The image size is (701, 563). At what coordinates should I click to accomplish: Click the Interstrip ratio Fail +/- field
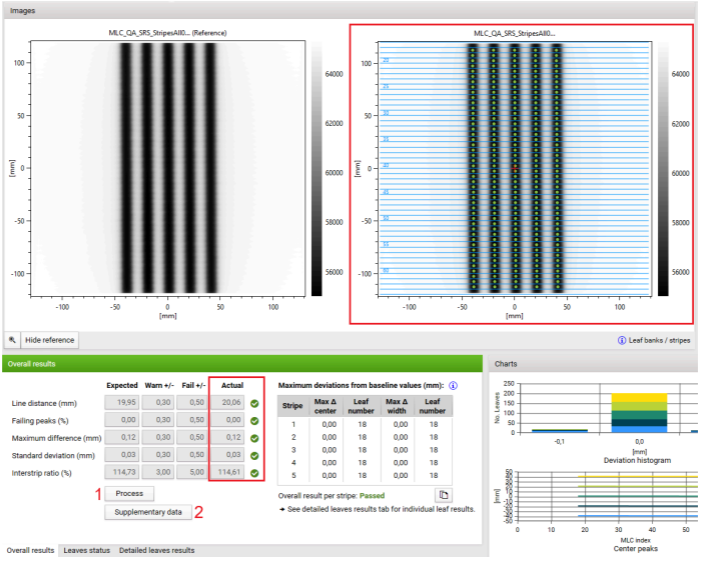point(192,473)
